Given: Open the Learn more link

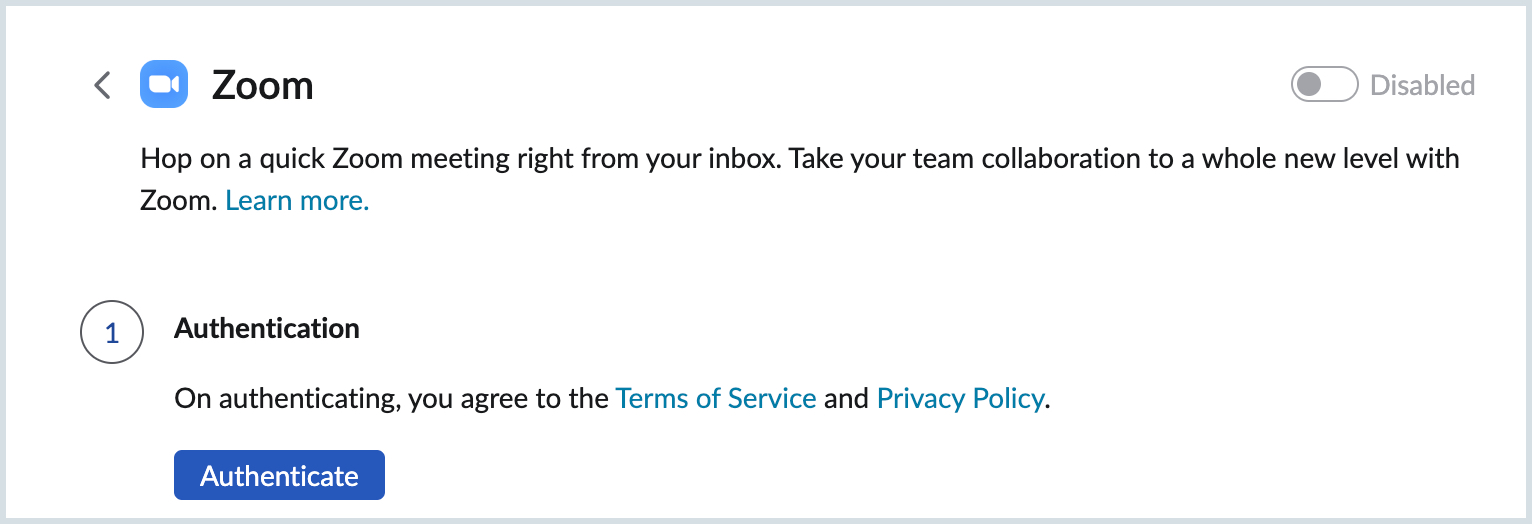Looking at the screenshot, I should (297, 201).
